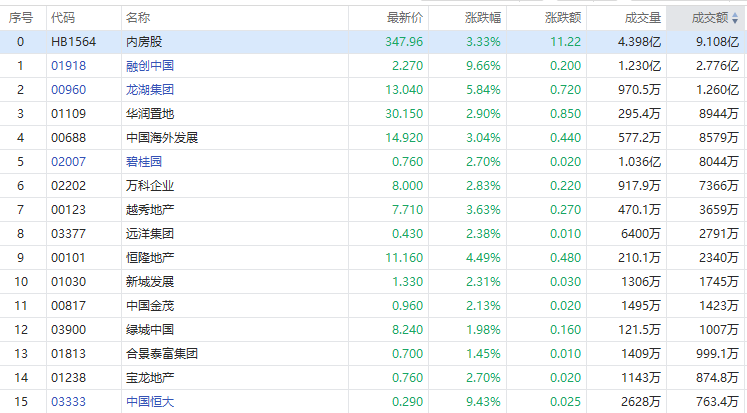Click the 代码 column header
The width and height of the screenshot is (747, 413).
pos(63,18)
